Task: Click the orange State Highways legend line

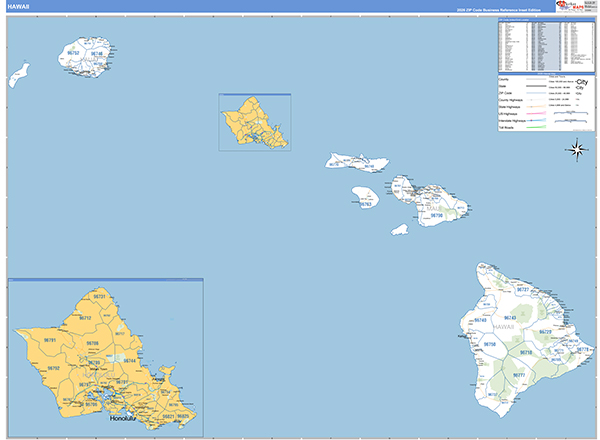Action: click(x=536, y=107)
